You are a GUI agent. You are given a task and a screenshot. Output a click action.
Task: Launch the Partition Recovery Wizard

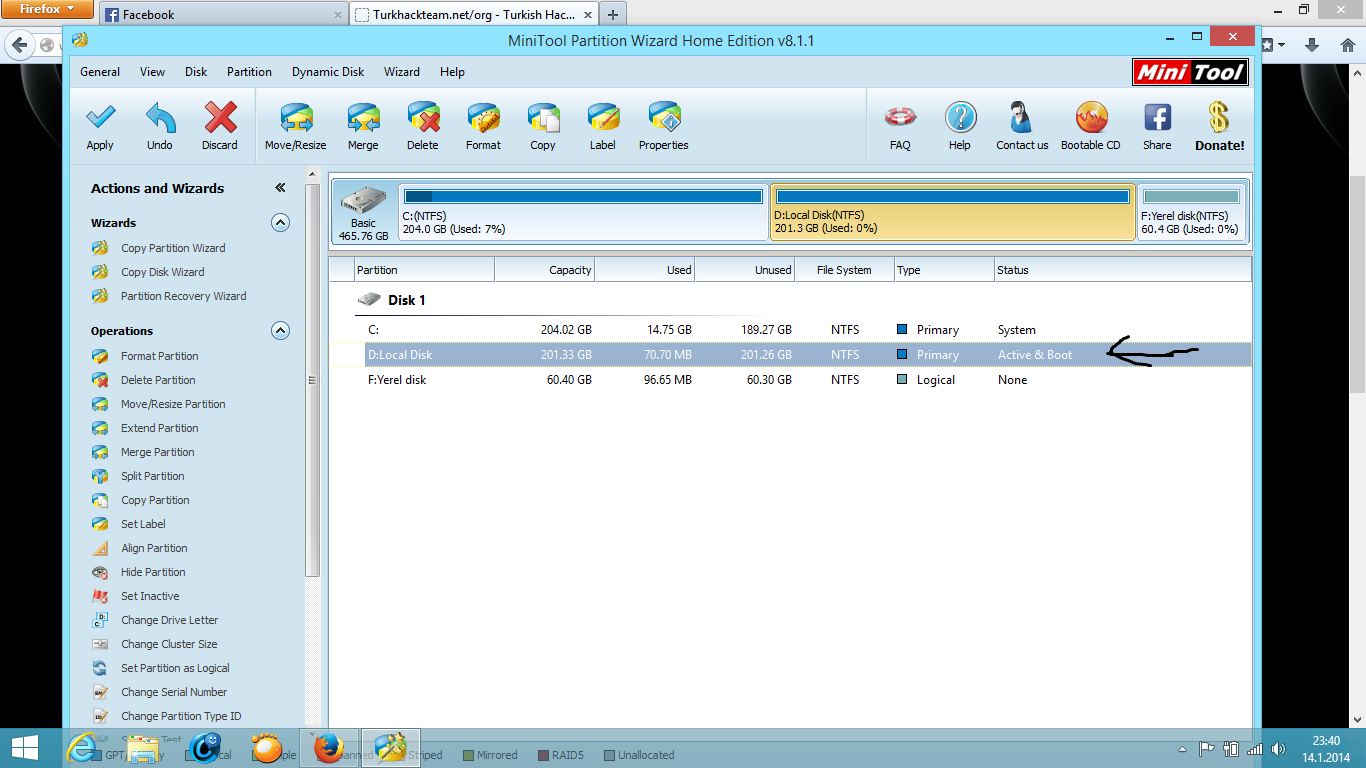(x=184, y=296)
